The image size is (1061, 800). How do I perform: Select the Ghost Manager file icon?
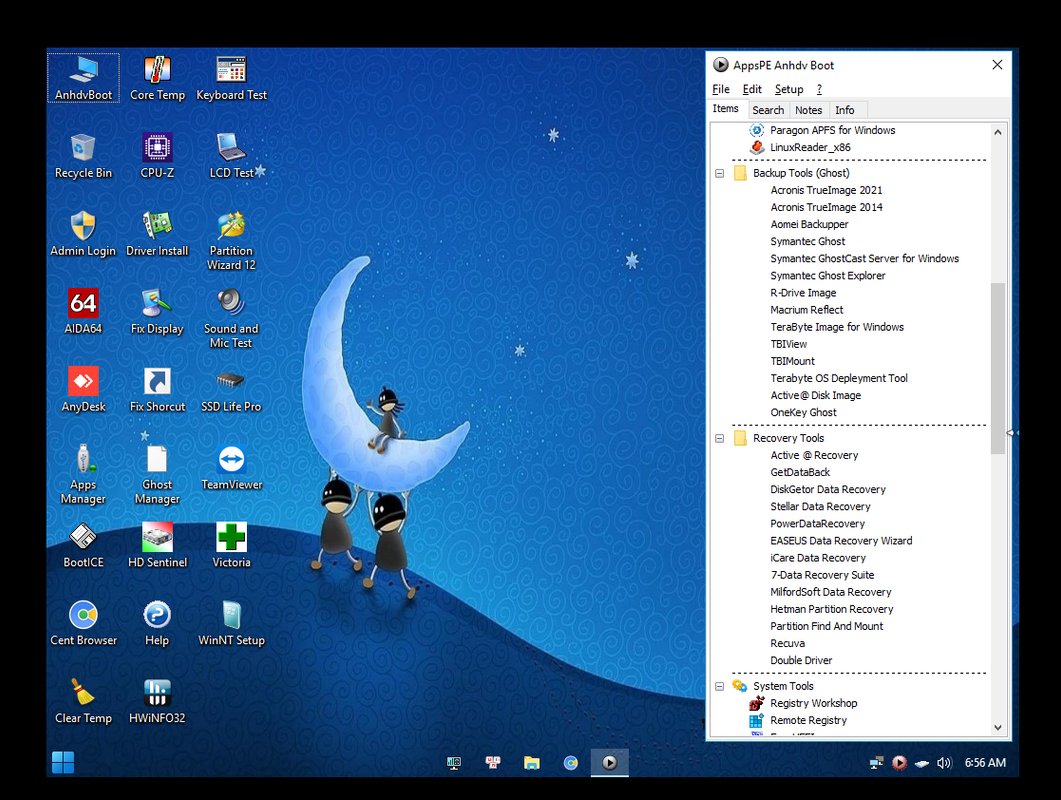tap(157, 474)
